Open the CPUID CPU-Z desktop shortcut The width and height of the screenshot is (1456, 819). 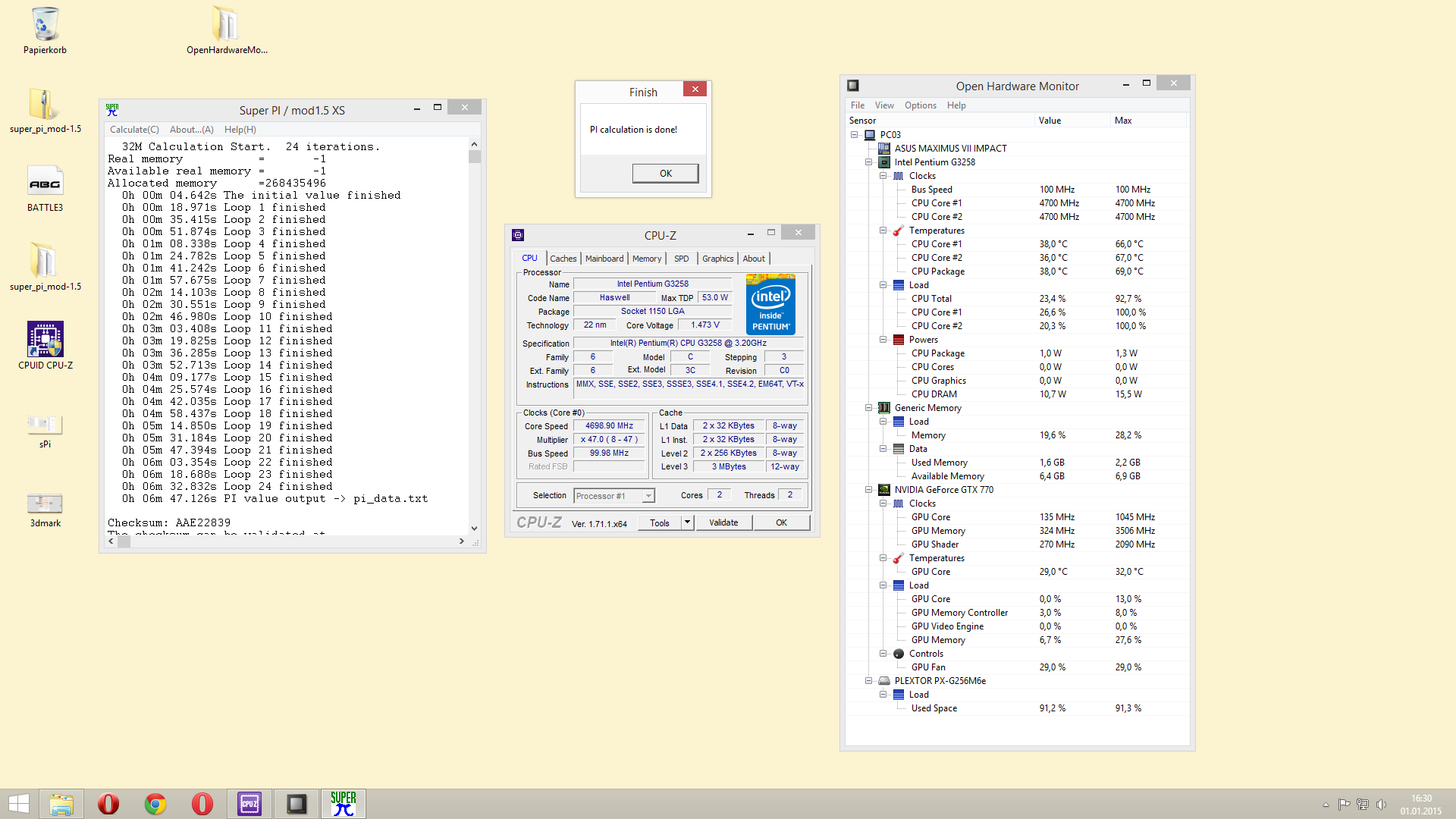pyautogui.click(x=45, y=340)
